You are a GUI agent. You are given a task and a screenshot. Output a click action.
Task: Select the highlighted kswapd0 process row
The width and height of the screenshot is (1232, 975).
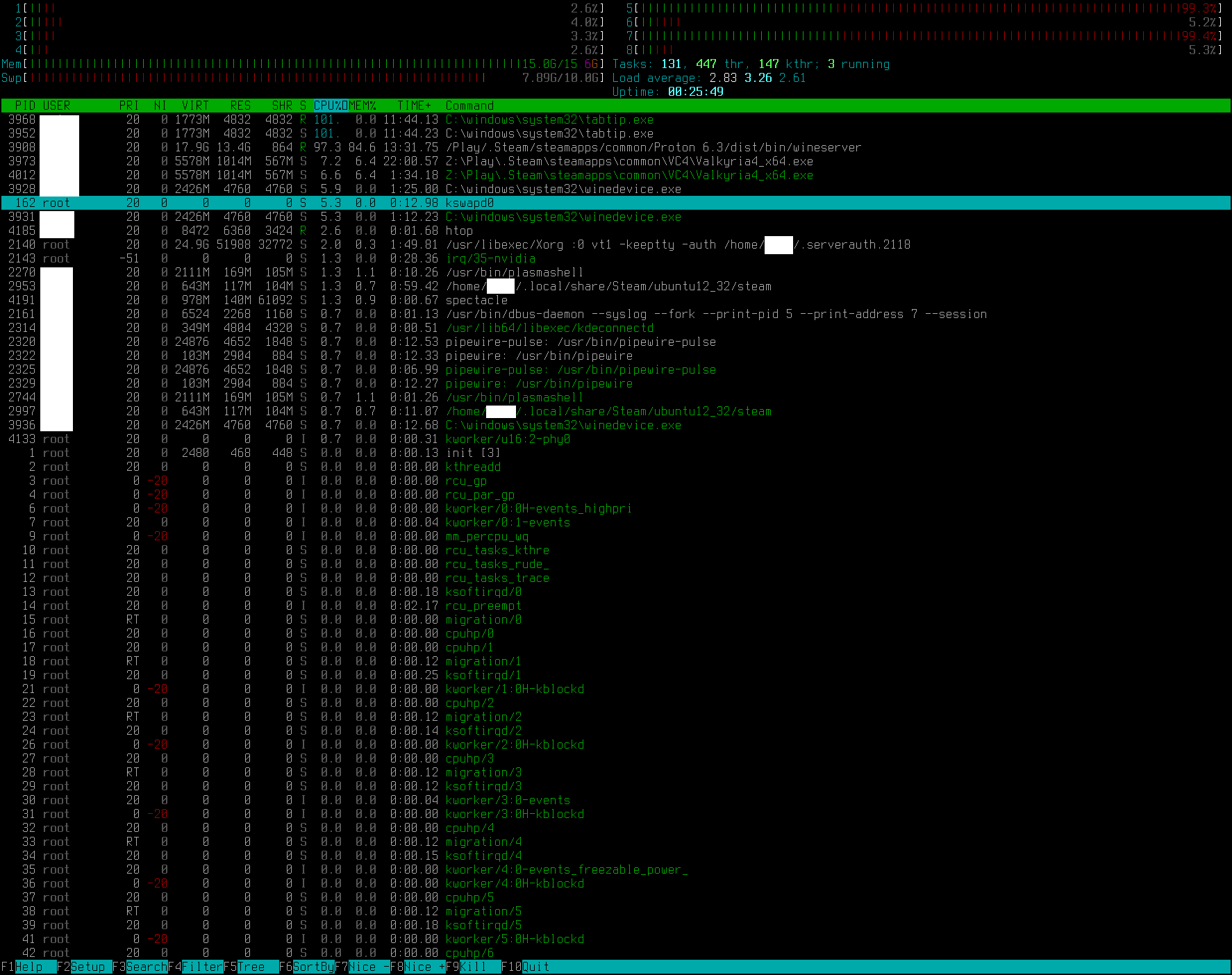point(616,203)
